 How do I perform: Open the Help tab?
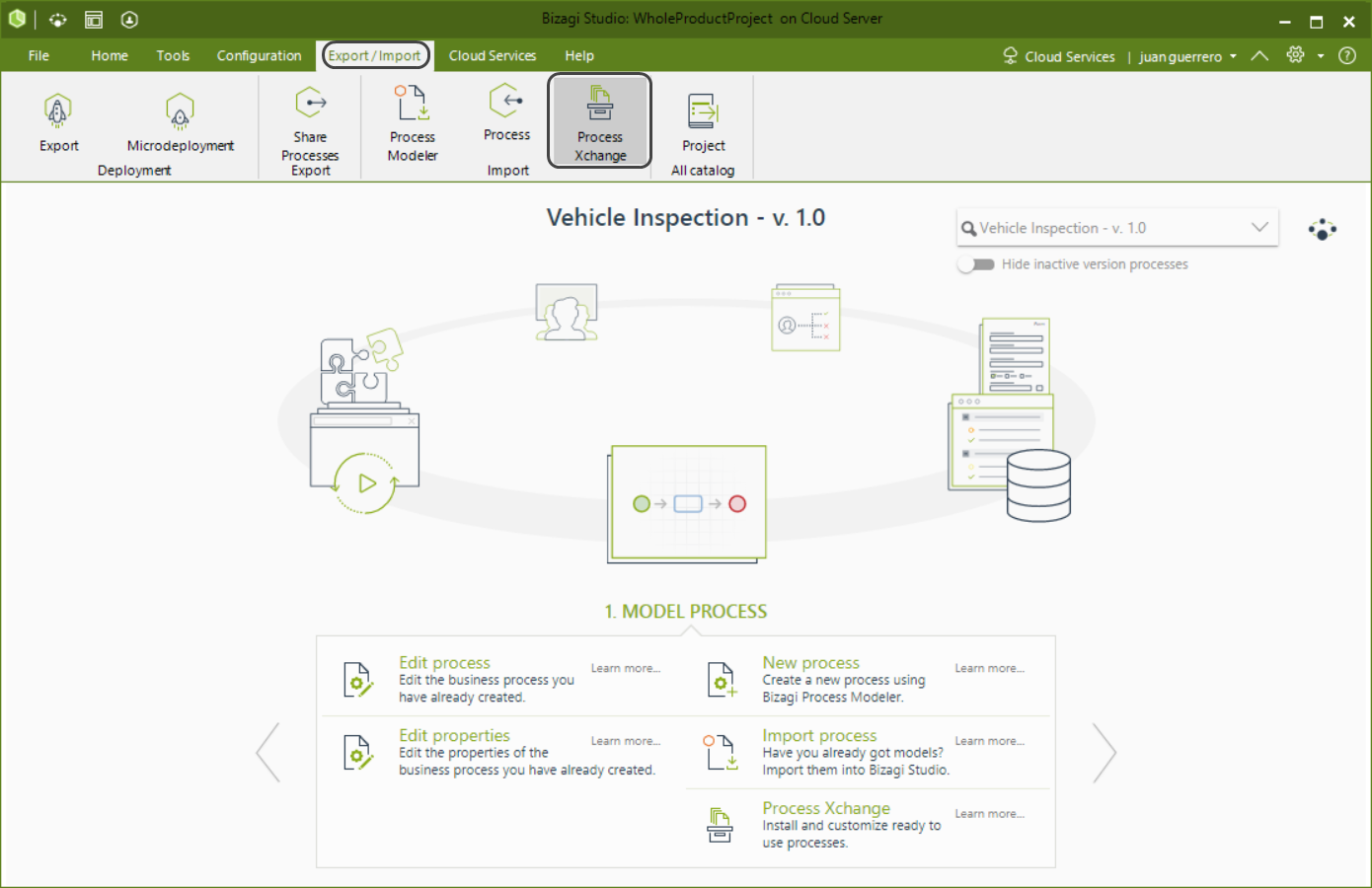[579, 55]
